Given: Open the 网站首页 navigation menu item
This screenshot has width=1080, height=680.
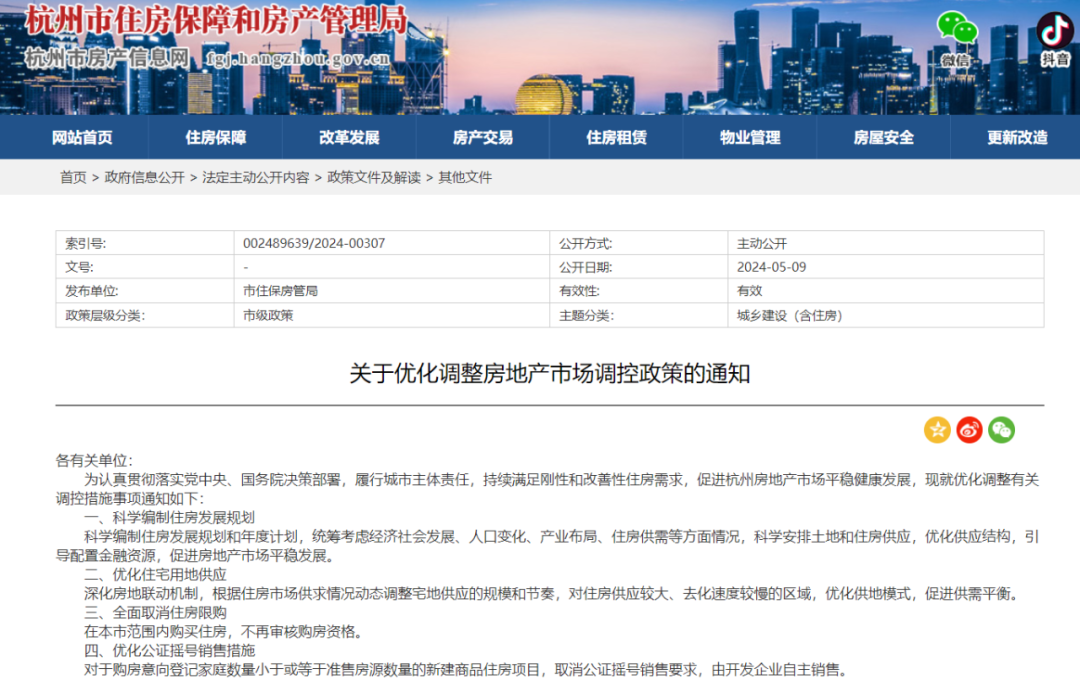Looking at the screenshot, I should click(x=82, y=138).
